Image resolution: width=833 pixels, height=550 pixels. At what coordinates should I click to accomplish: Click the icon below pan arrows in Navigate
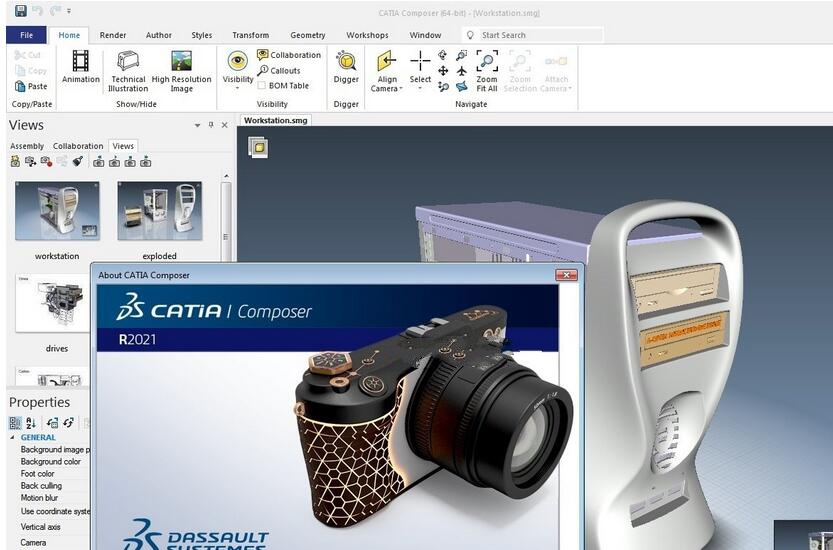[x=443, y=87]
